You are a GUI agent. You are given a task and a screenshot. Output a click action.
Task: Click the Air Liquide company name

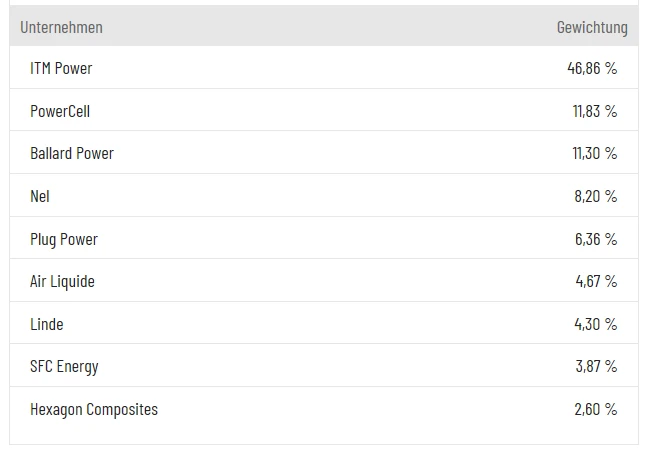click(62, 281)
